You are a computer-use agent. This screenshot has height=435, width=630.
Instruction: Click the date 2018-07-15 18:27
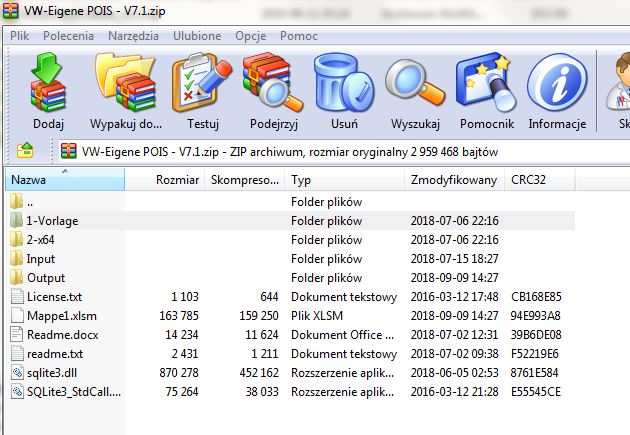click(x=454, y=259)
